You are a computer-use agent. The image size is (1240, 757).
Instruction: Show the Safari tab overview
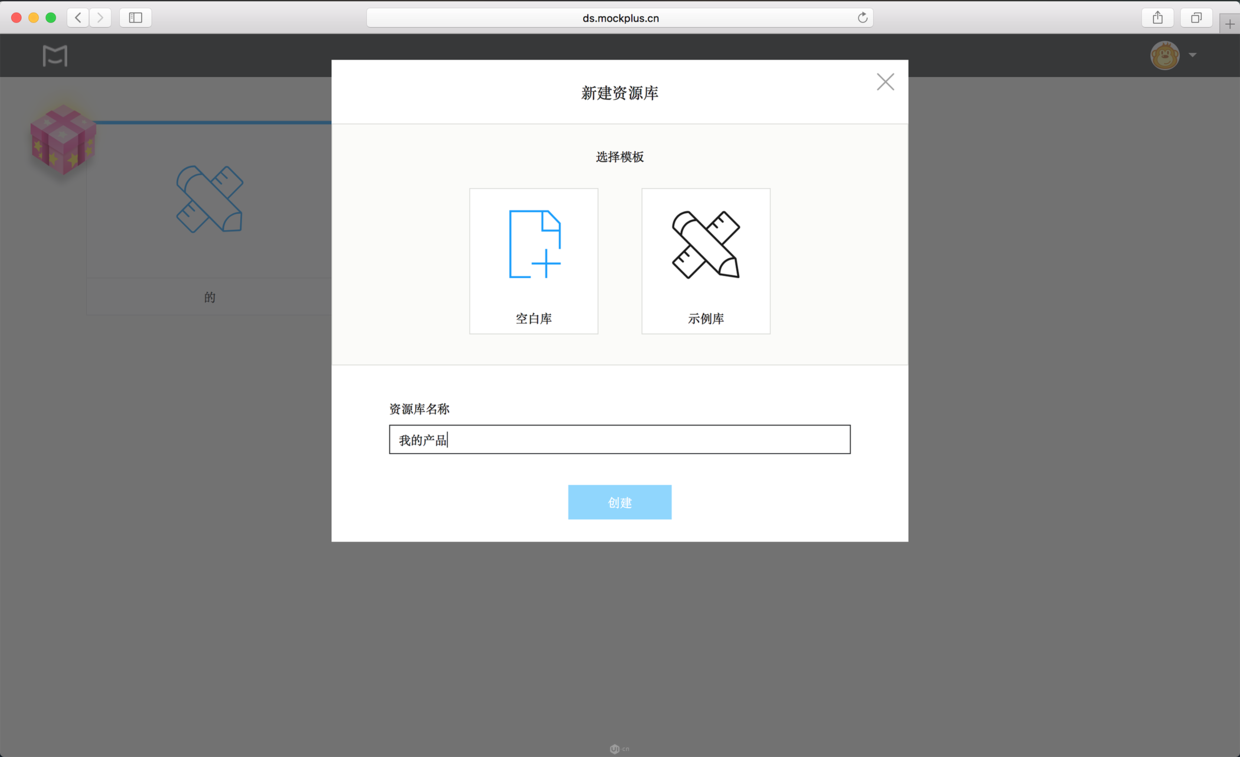(x=1195, y=18)
